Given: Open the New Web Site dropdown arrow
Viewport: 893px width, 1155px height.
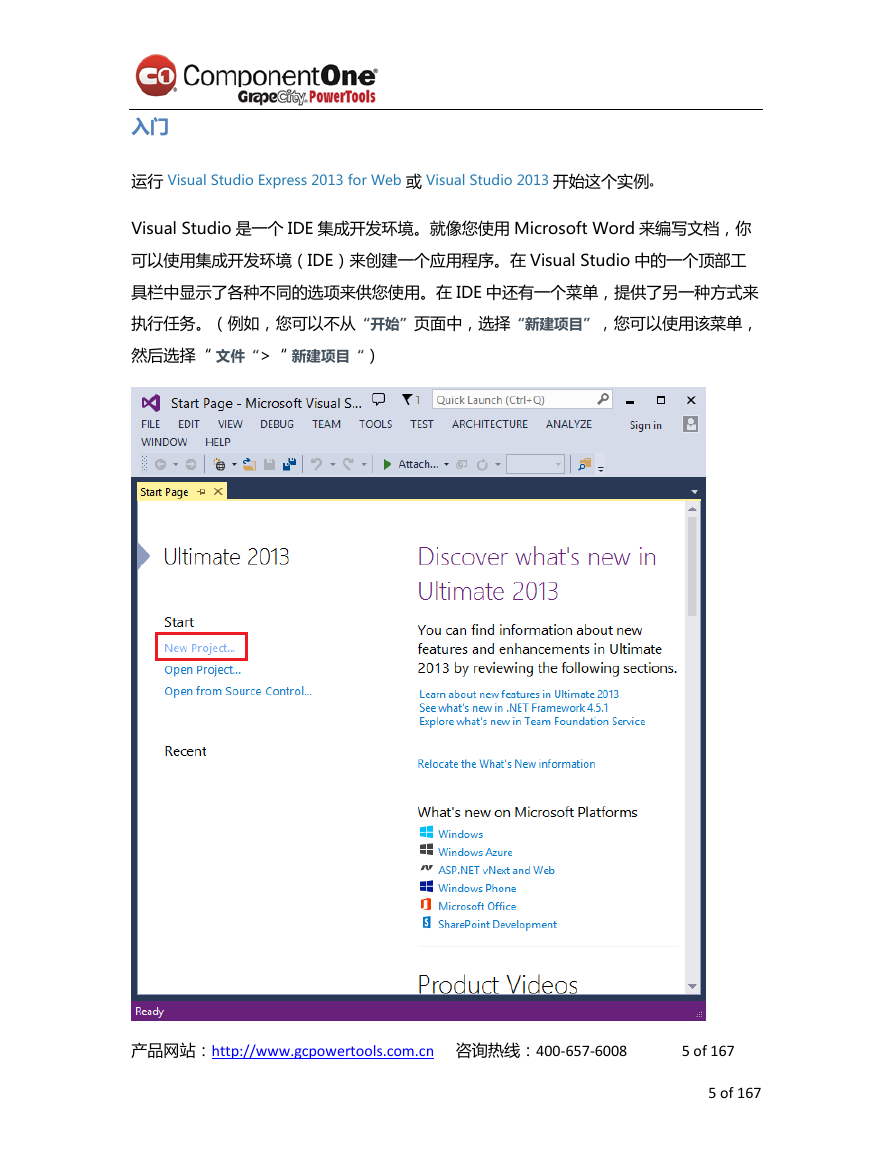Looking at the screenshot, I should (234, 465).
